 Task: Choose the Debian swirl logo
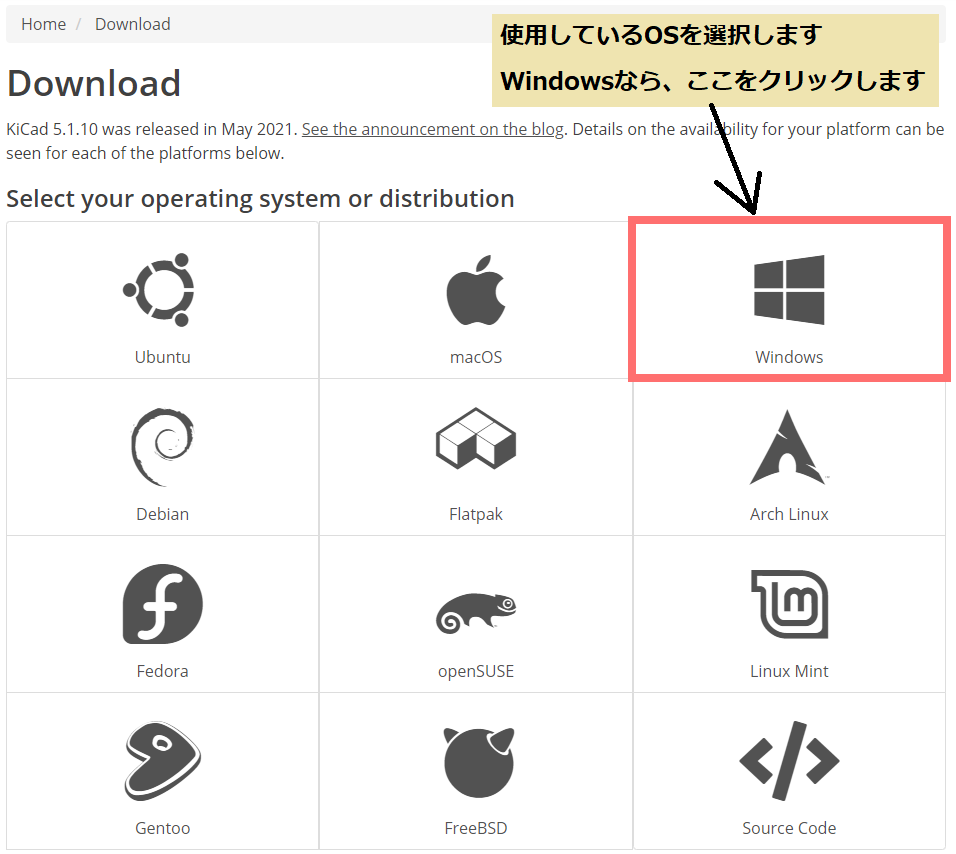(162, 447)
